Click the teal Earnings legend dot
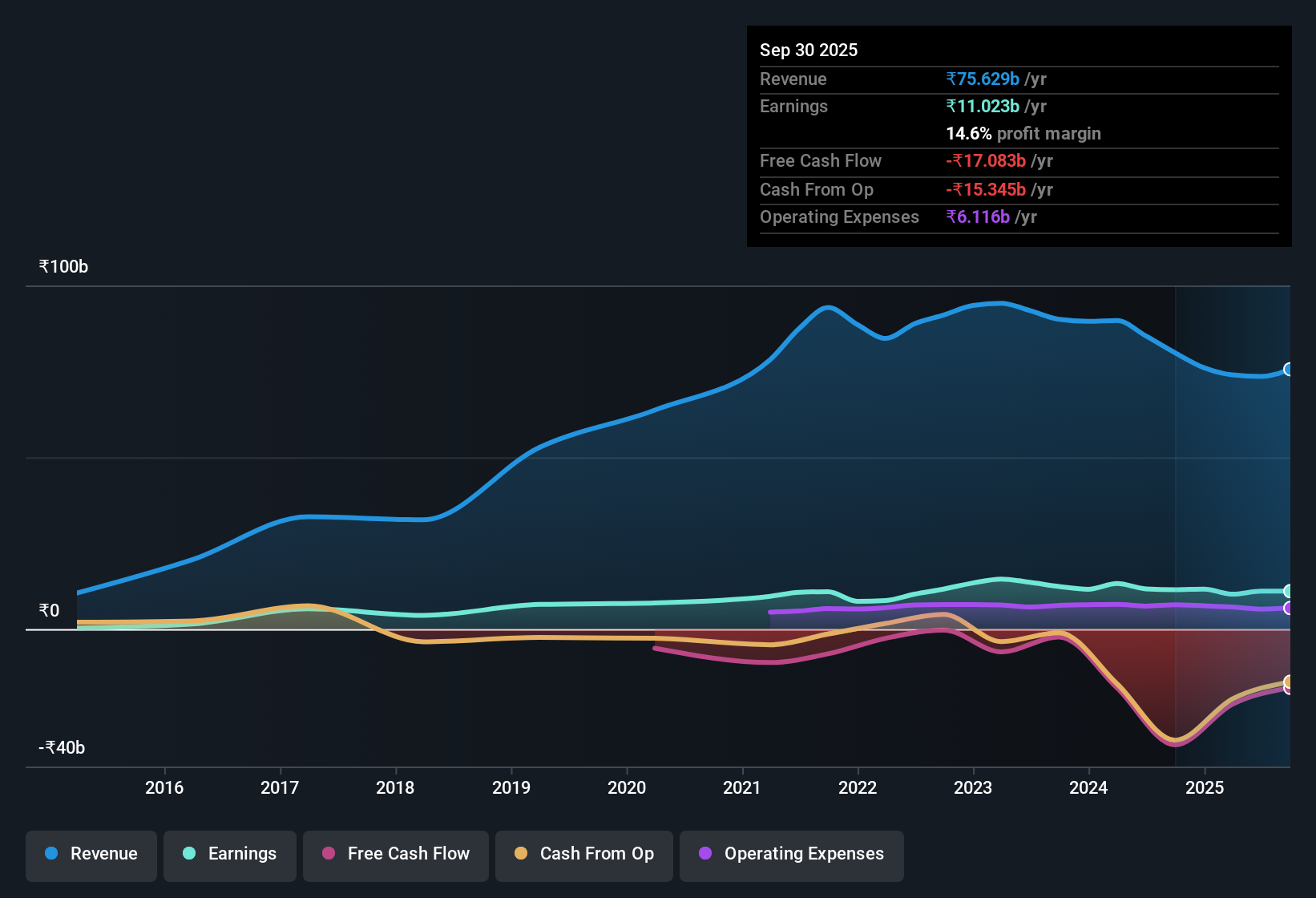This screenshot has width=1316, height=898. pyautogui.click(x=189, y=854)
